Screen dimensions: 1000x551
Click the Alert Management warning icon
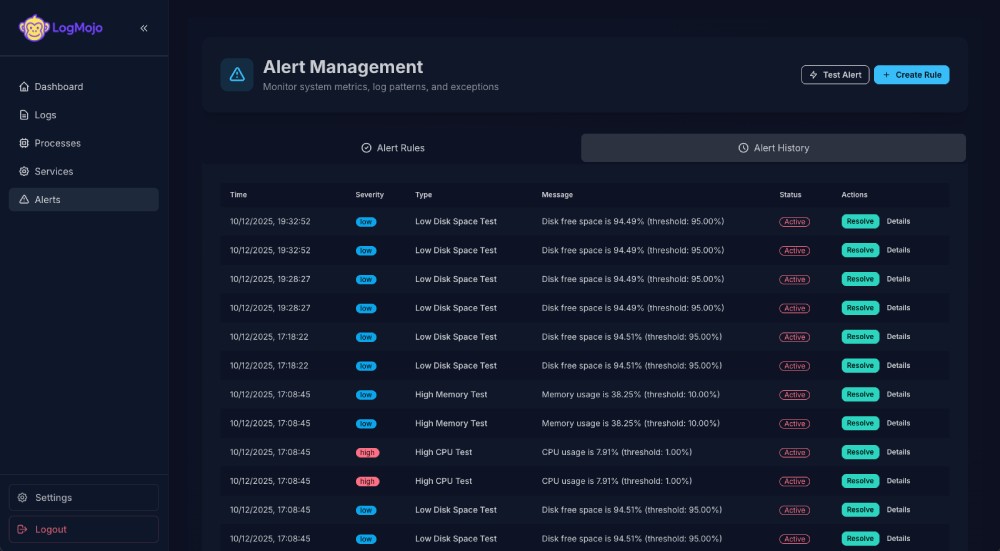[237, 75]
